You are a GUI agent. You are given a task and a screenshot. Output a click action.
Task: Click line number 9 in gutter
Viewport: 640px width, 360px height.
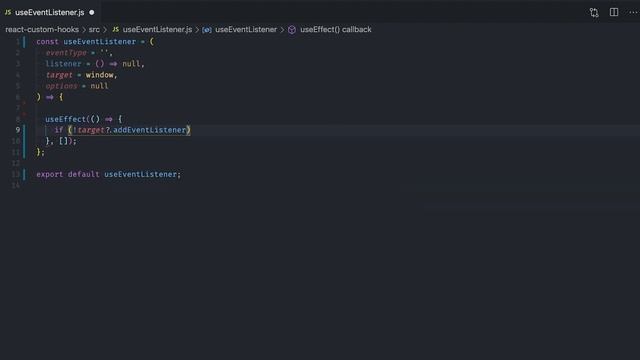pyautogui.click(x=18, y=130)
